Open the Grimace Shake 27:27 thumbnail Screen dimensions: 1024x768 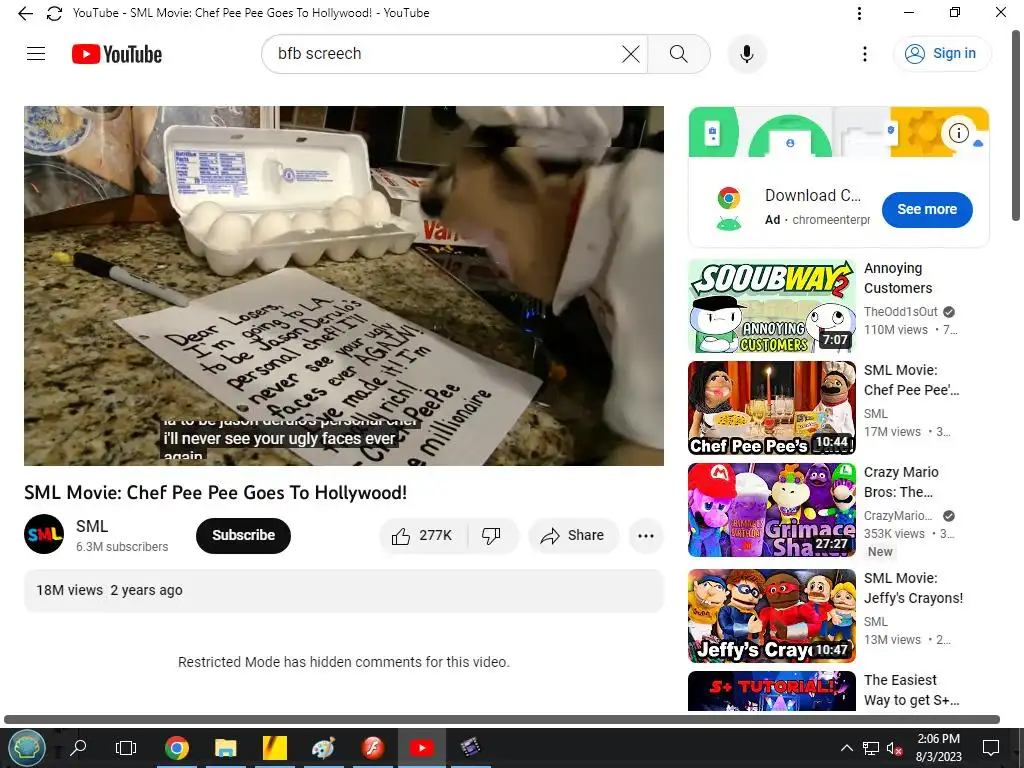tap(772, 510)
